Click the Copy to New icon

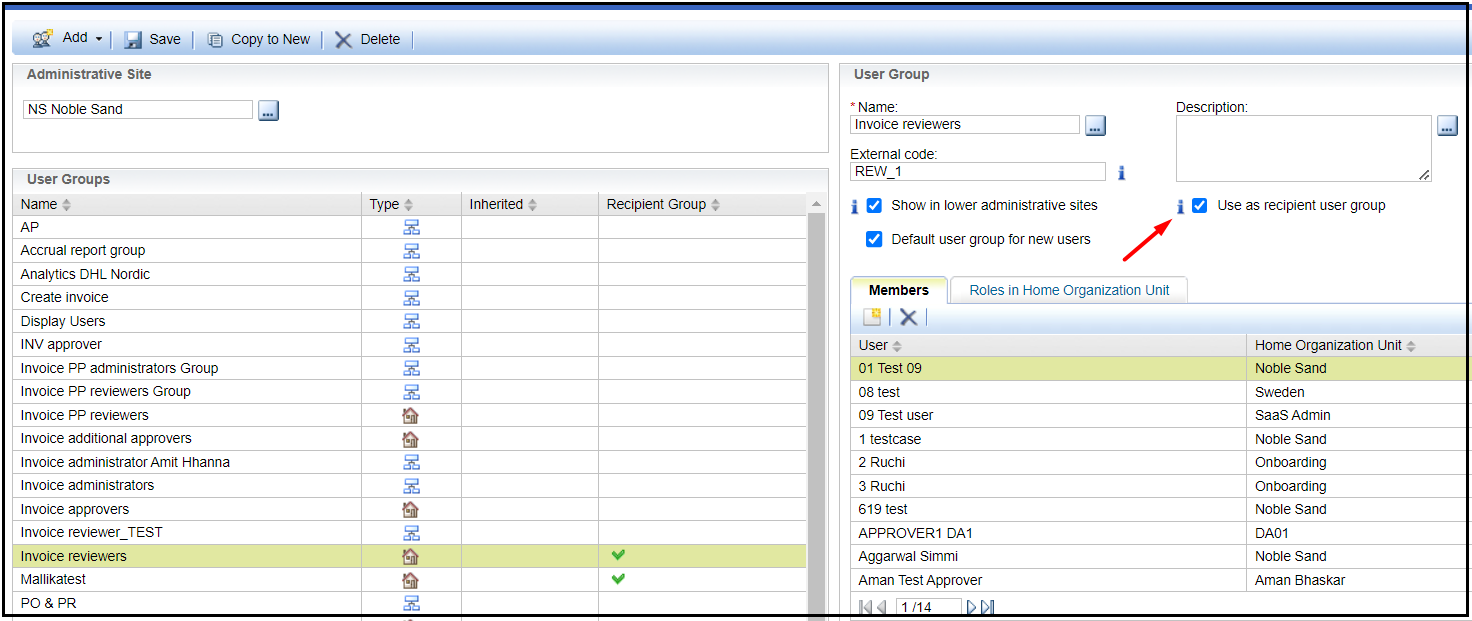(x=215, y=40)
